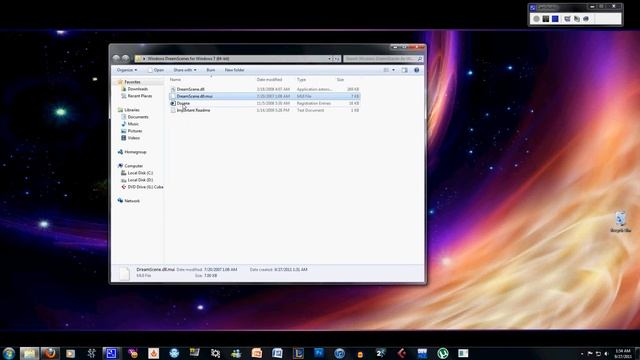
Task: Open Local Disk (D:)
Action: pos(140,180)
